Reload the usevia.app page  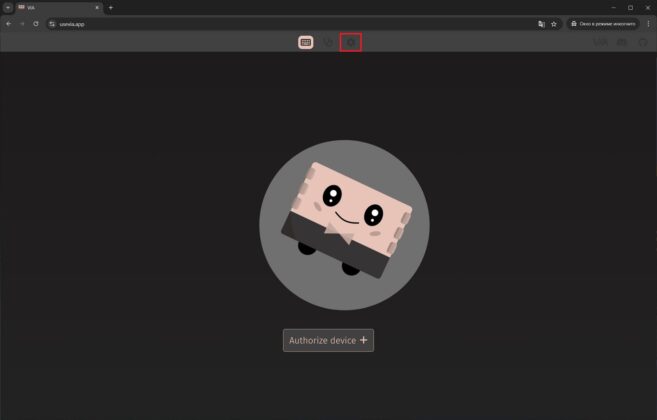[36, 24]
